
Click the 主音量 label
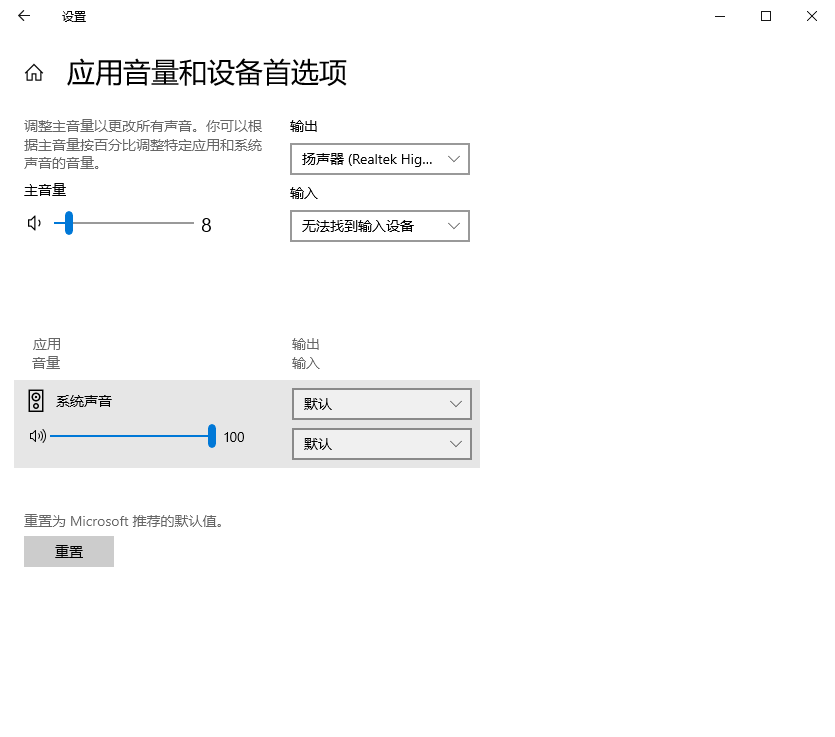coord(45,190)
